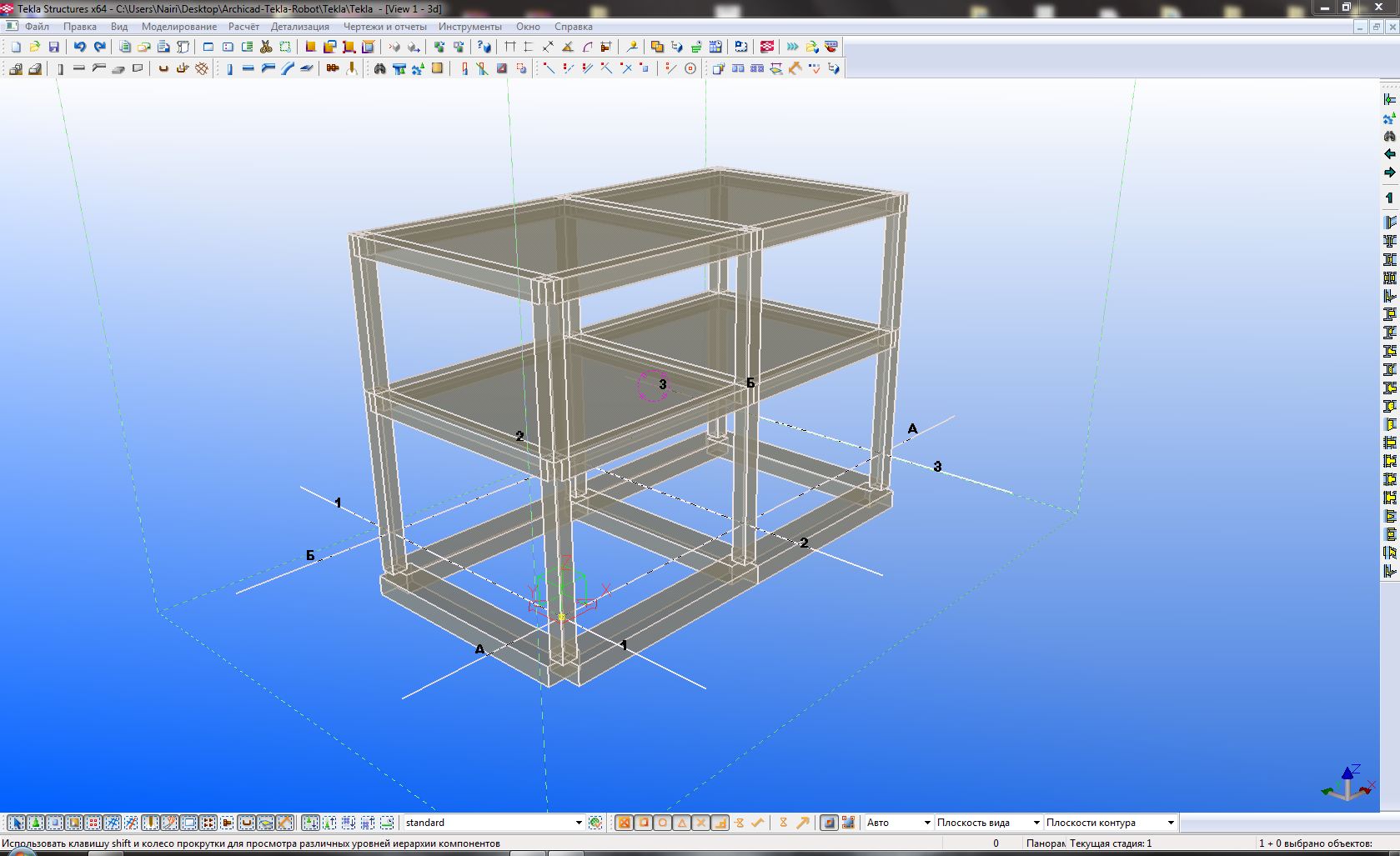Click the blue steel column tool
The image size is (1400, 856).
[229, 69]
